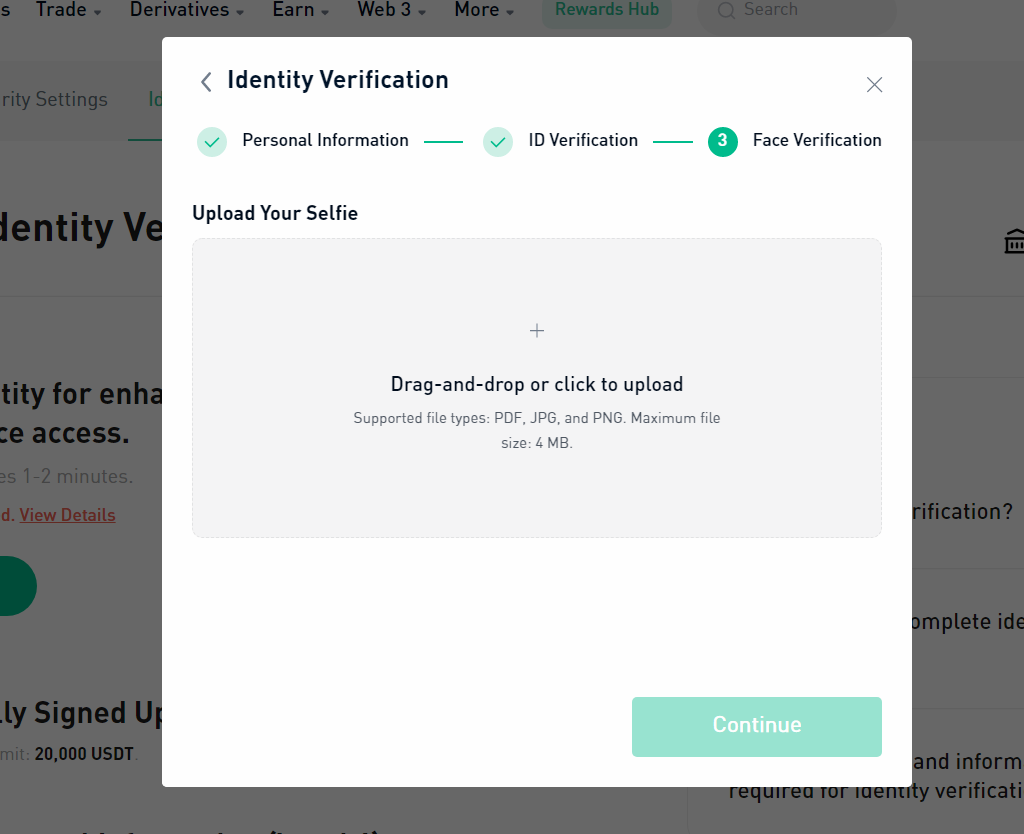This screenshot has width=1024, height=834.
Task: Click Drag-and-drop or click to upload area
Action: pos(536,388)
